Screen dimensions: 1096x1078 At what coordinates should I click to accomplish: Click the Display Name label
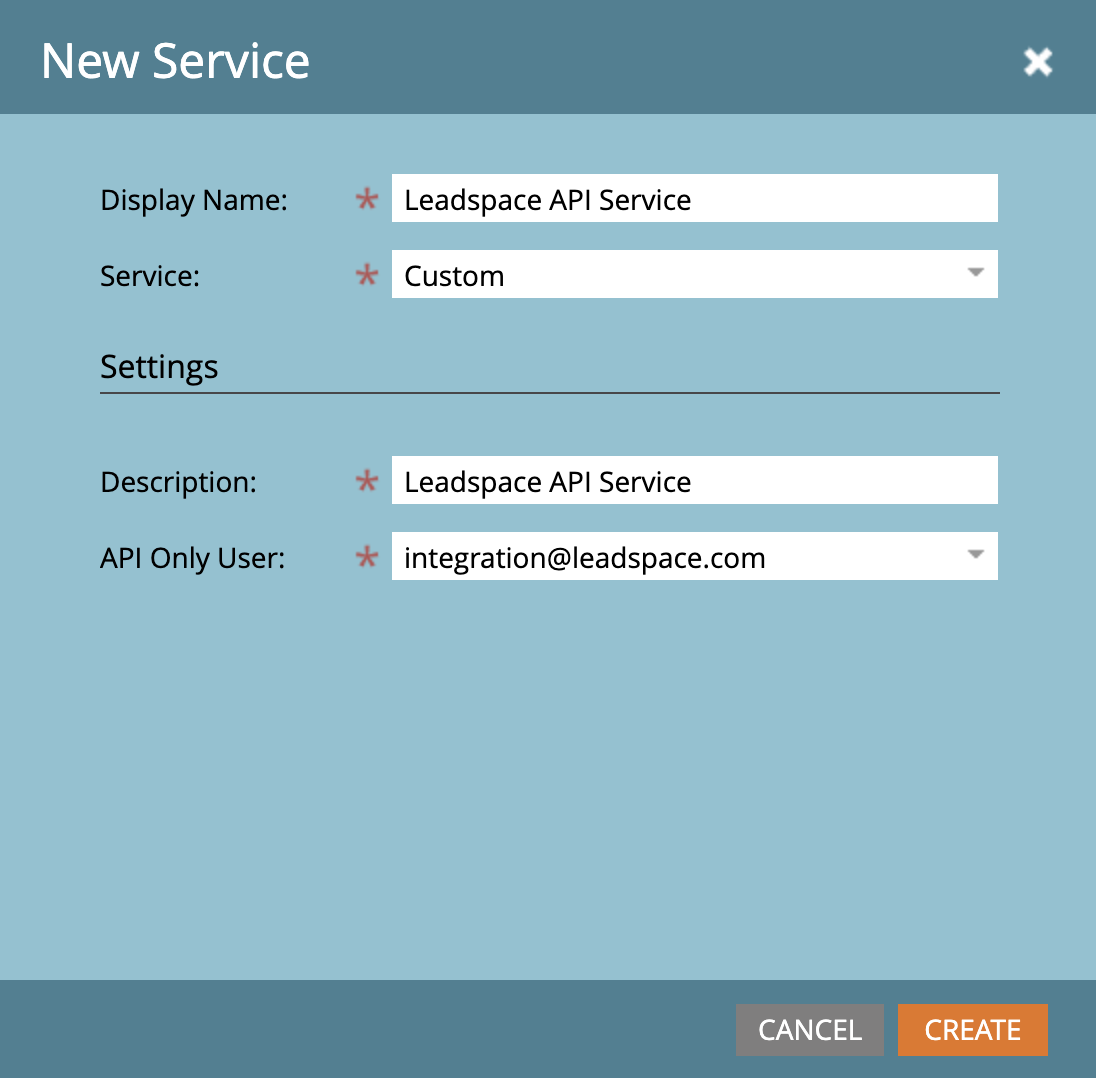(x=194, y=200)
